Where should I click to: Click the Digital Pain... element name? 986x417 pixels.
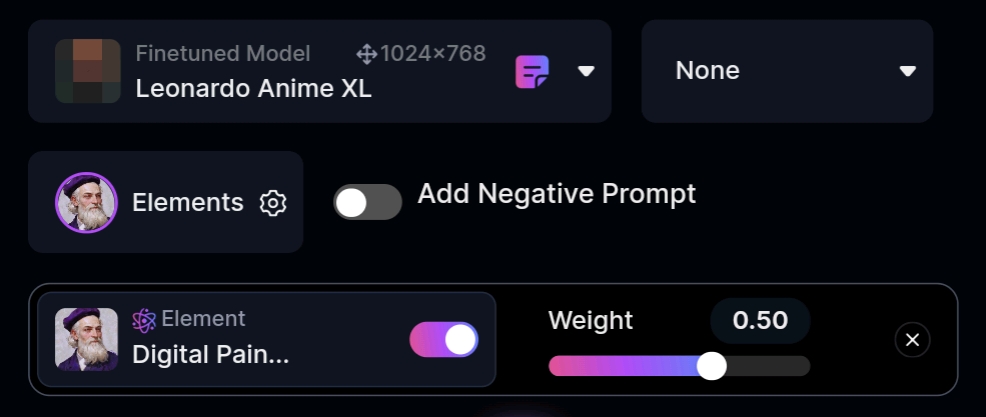click(211, 354)
